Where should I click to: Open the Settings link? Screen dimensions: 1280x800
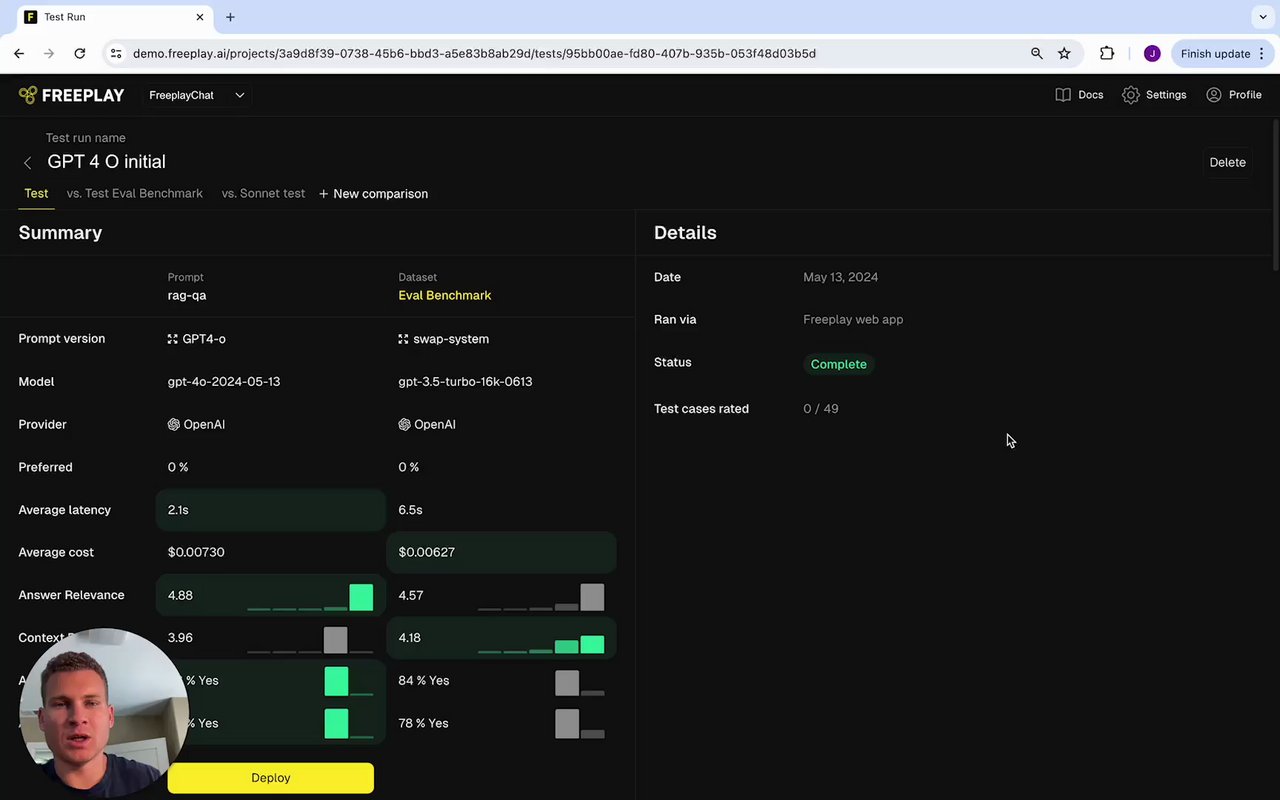coord(1155,95)
